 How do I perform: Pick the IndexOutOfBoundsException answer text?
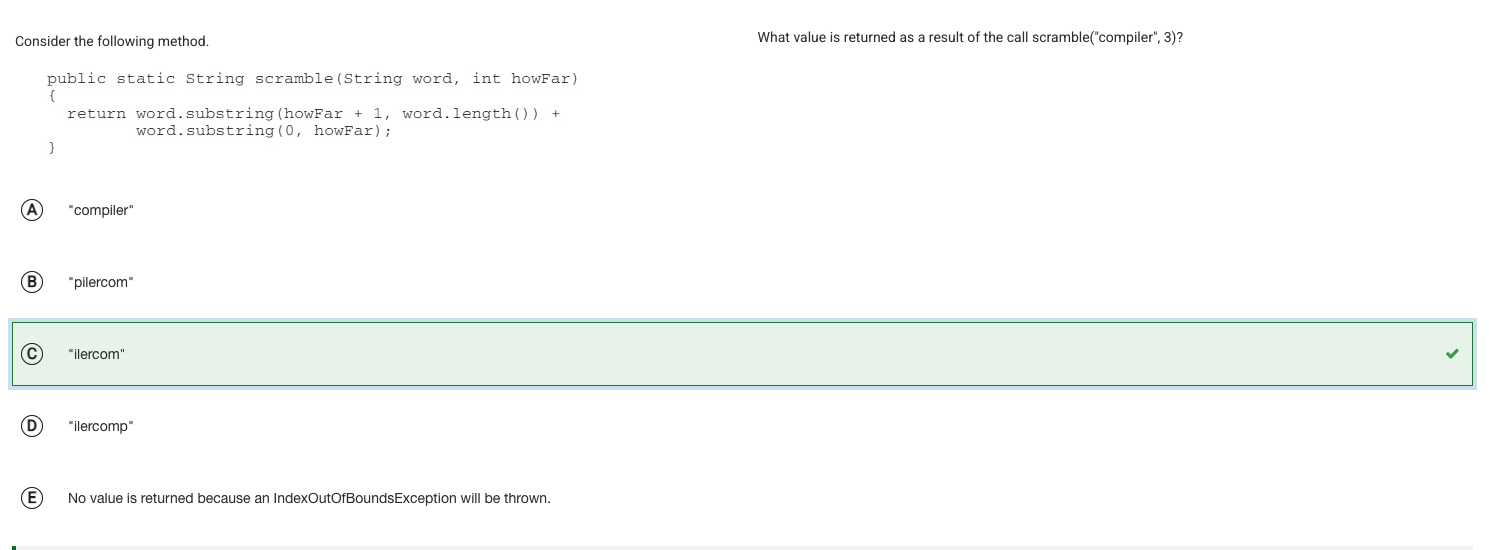coord(309,498)
